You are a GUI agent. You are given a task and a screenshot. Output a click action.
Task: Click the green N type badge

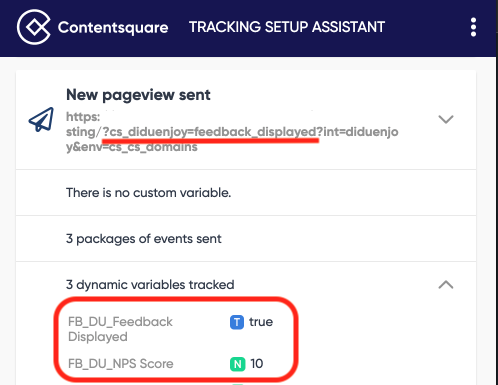point(237,364)
